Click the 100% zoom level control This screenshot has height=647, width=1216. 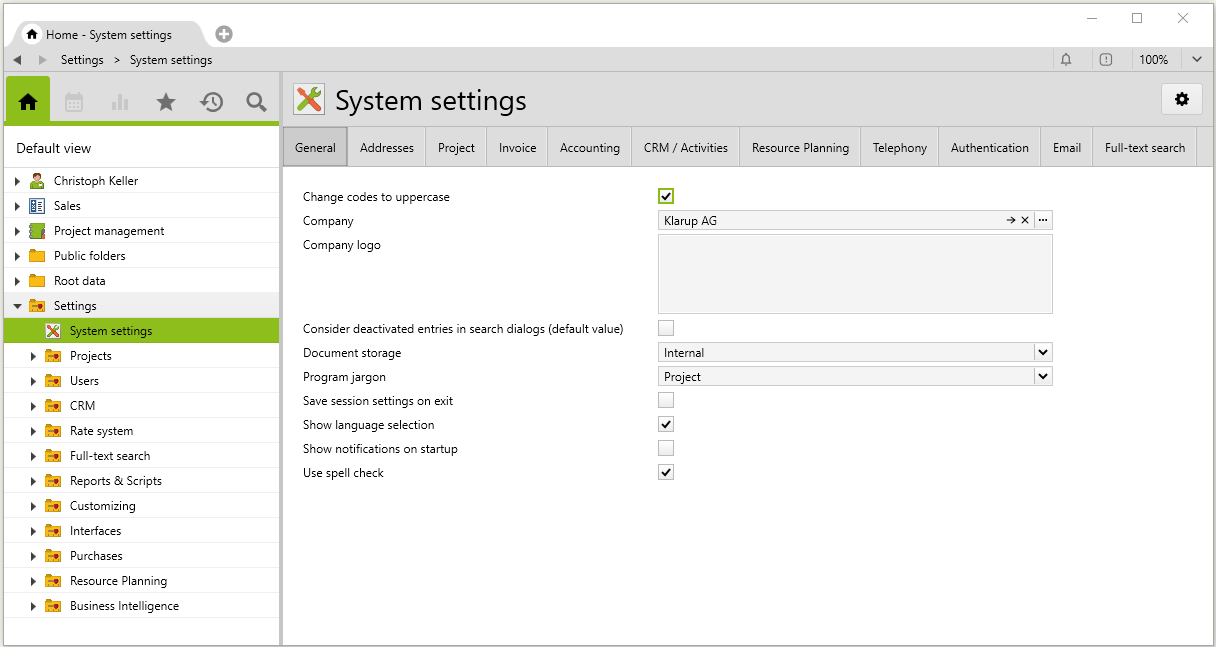point(1153,60)
